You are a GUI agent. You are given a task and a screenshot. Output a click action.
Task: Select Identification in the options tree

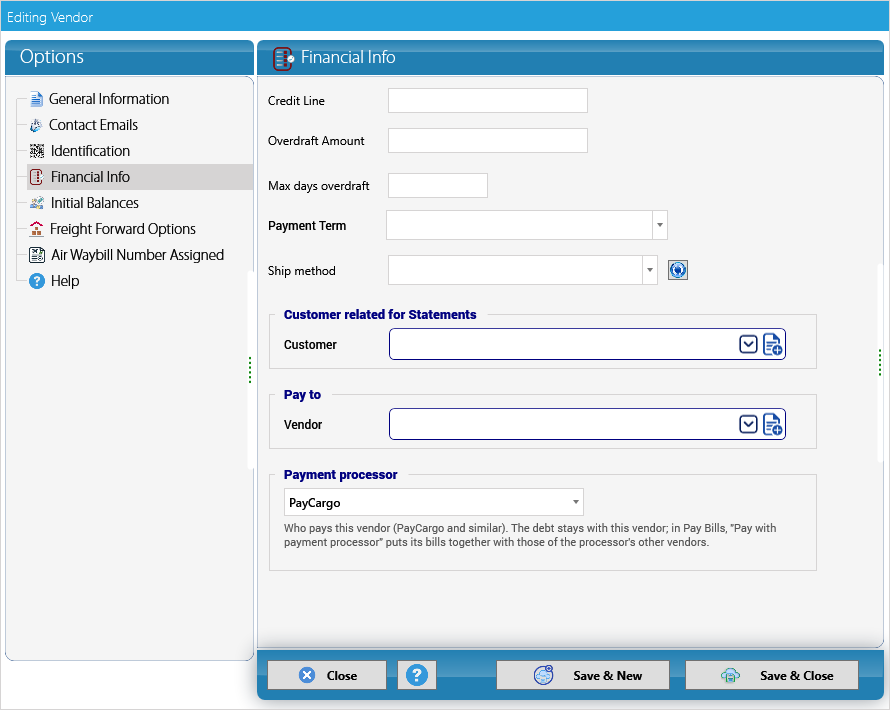90,151
